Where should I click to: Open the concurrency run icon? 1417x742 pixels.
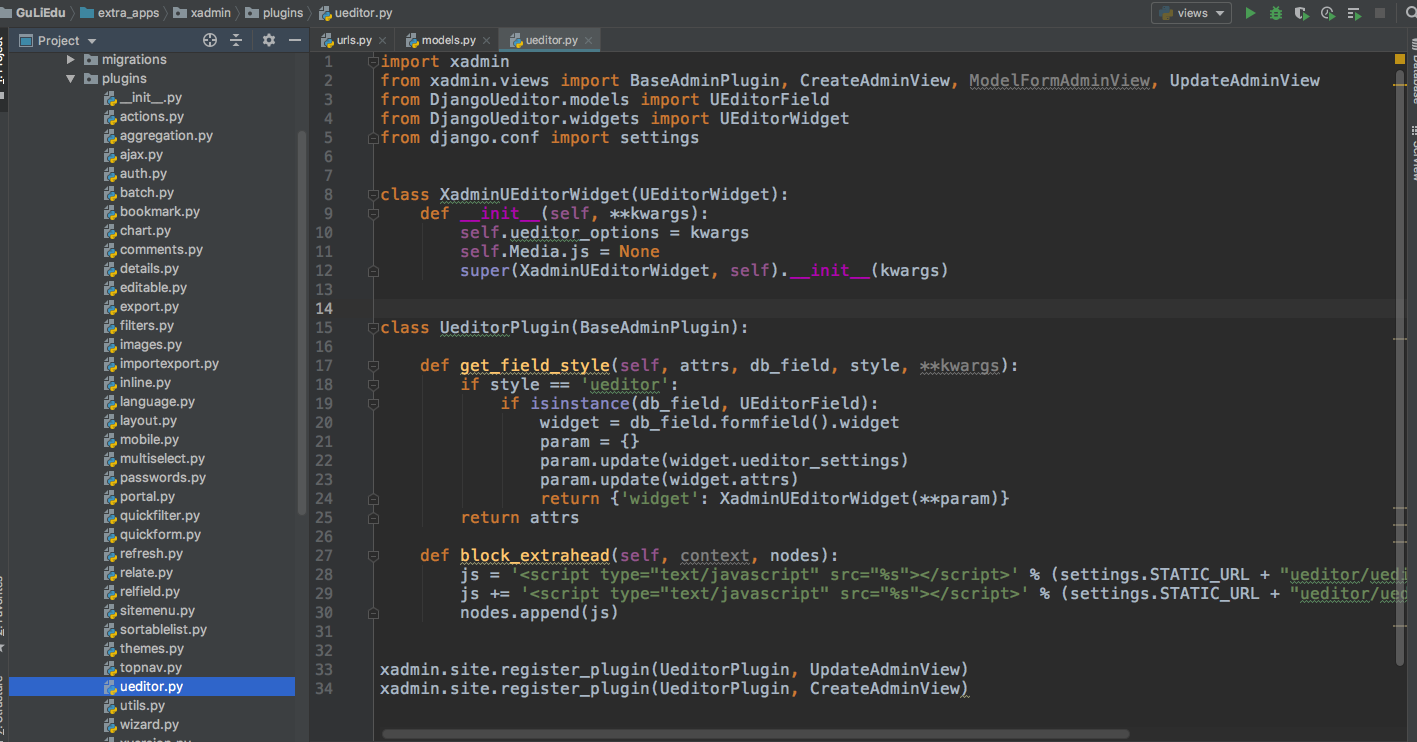pyautogui.click(x=1354, y=13)
